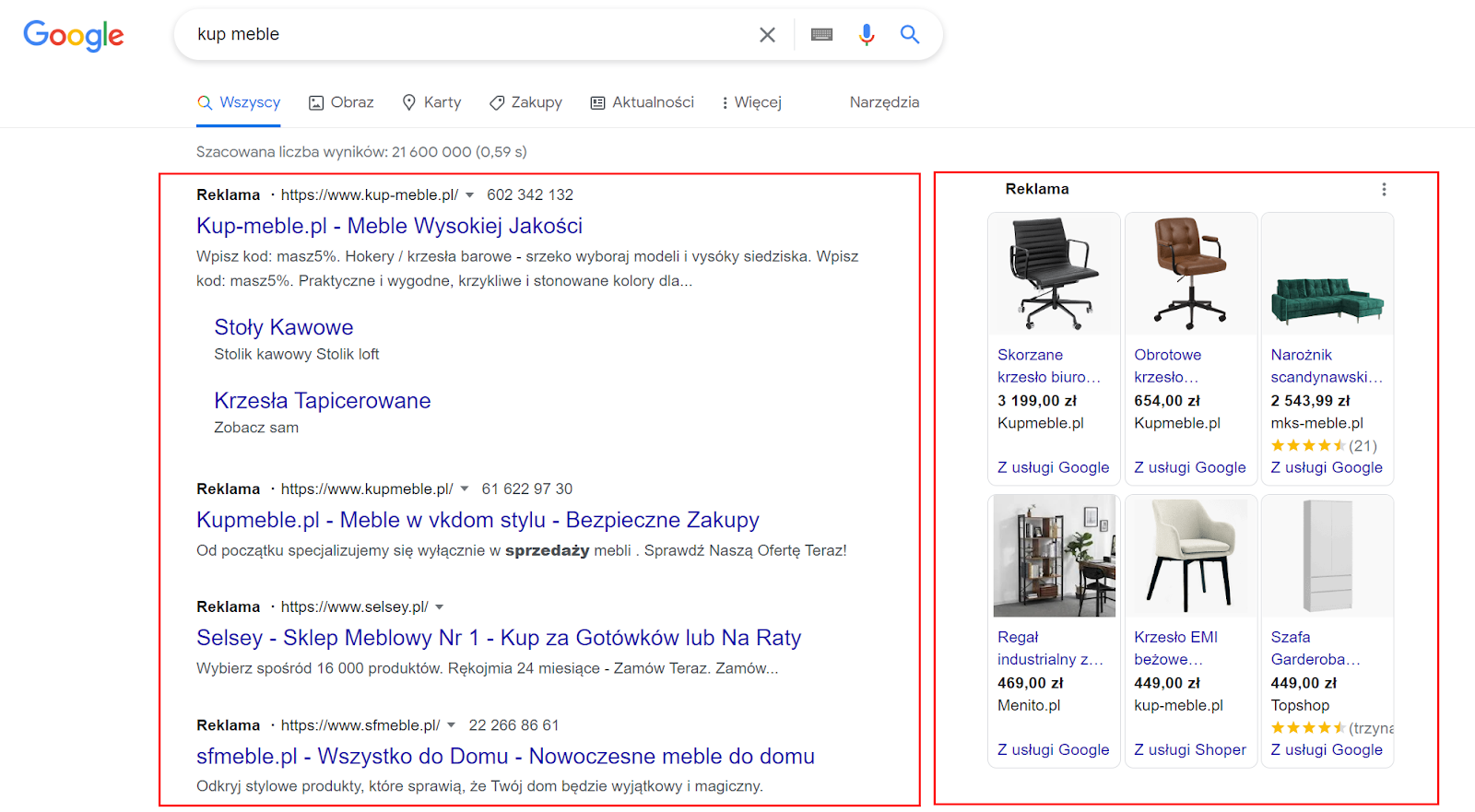The height and width of the screenshot is (812, 1475).
Task: Expand dropdown arrow next to selsey.pl URL
Action: point(440,607)
